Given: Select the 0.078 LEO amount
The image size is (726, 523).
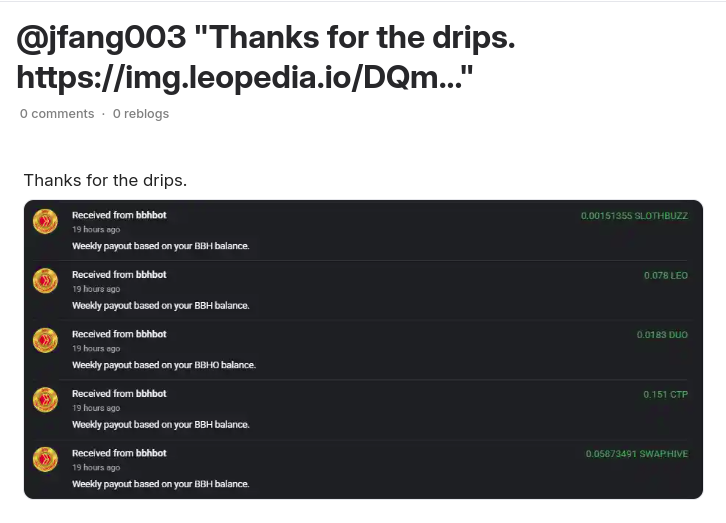Looking at the screenshot, I should pyautogui.click(x=666, y=275).
